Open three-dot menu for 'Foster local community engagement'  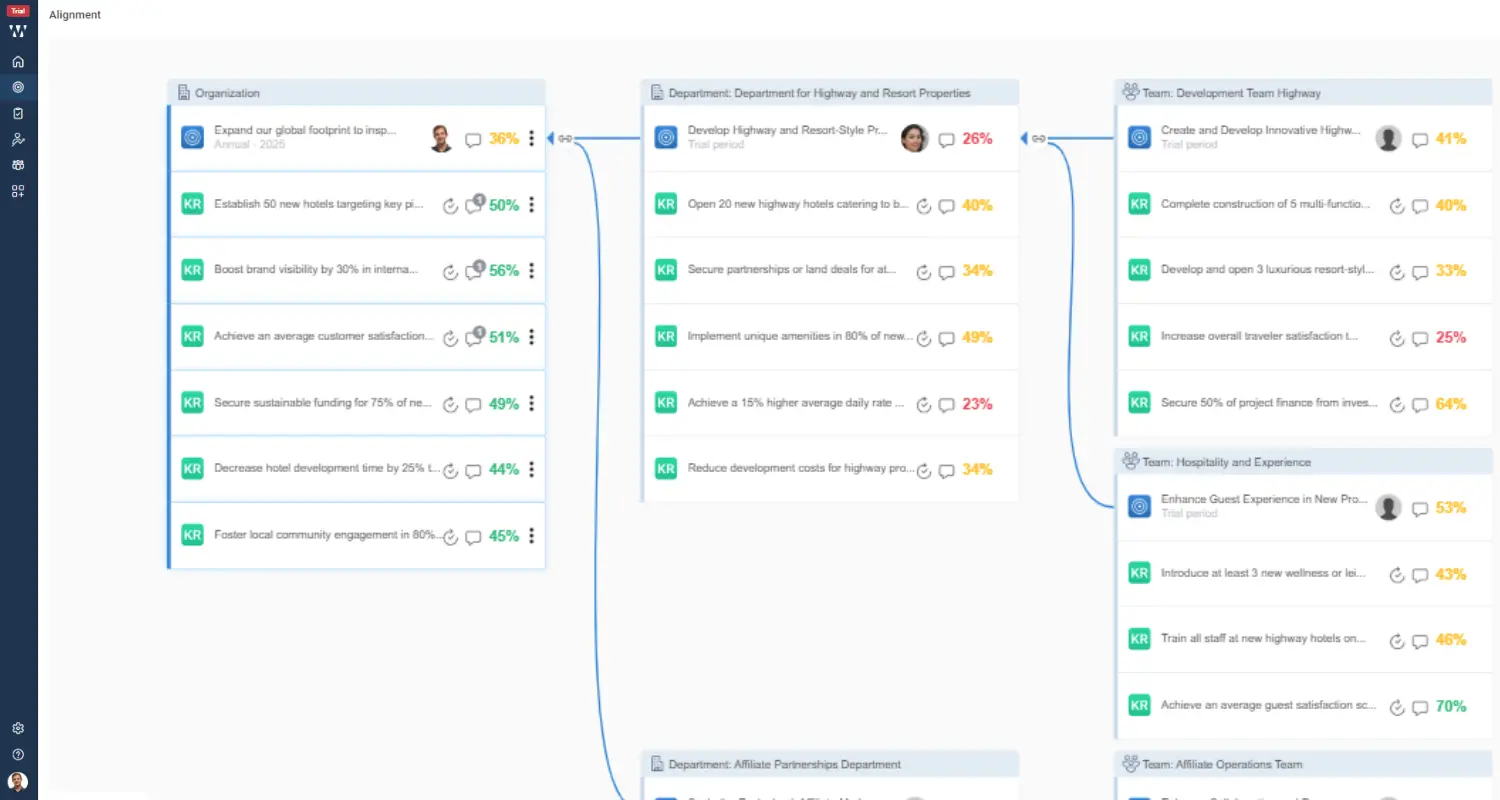point(532,535)
